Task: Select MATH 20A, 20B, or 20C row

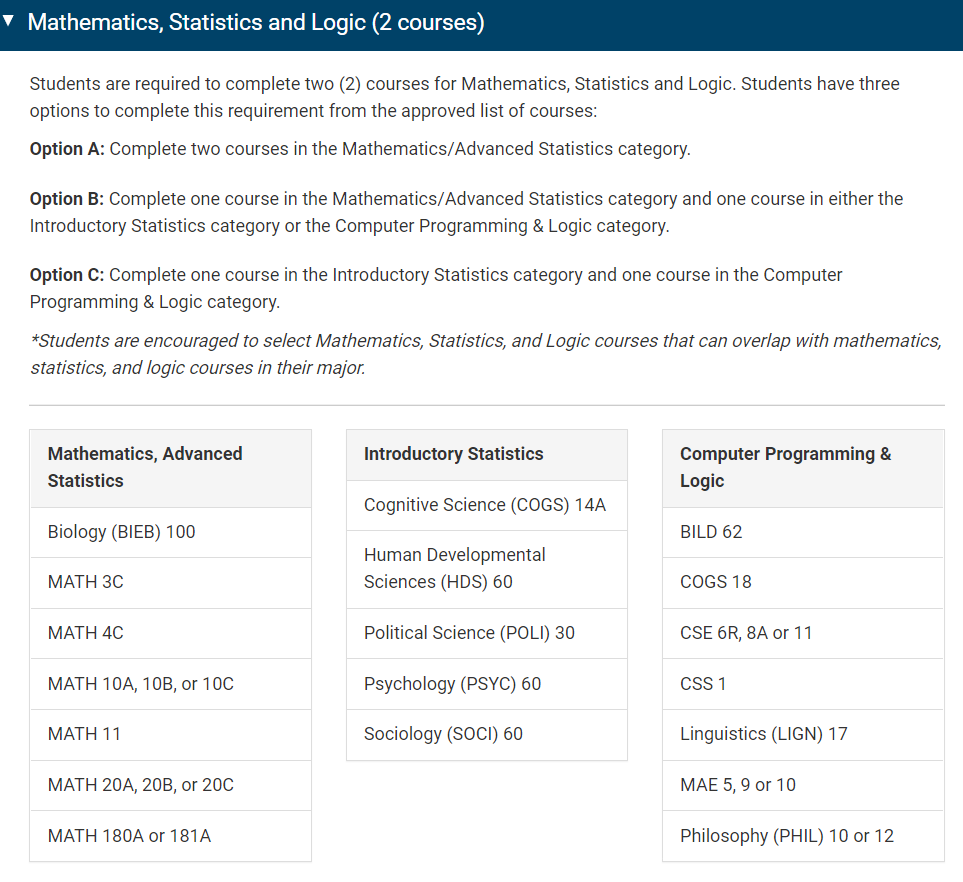Action: tap(171, 786)
